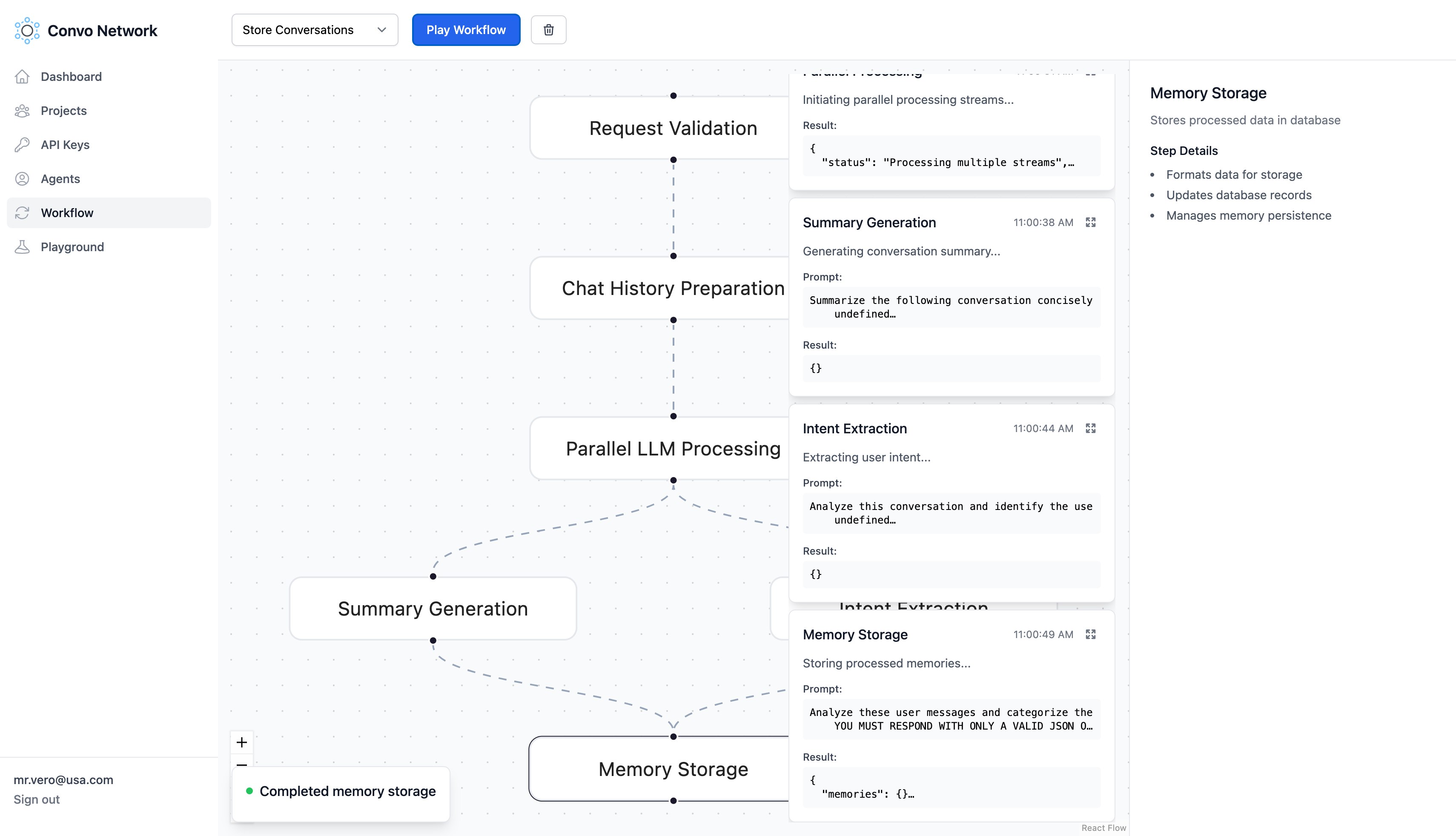
Task: Click the empty {} result in Intent Extraction card
Action: pos(952,574)
